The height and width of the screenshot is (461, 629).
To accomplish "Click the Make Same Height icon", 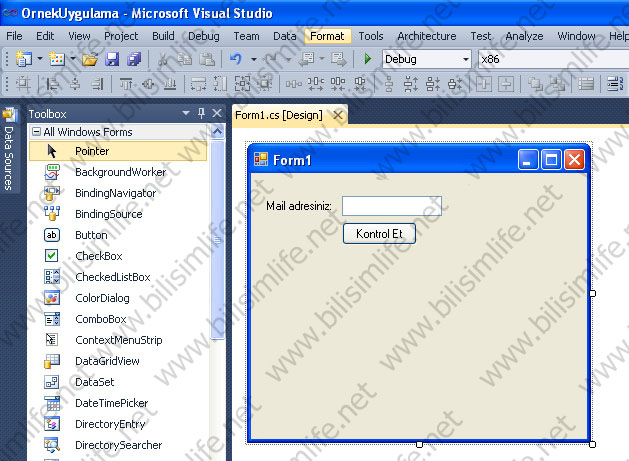I will pos(220,84).
